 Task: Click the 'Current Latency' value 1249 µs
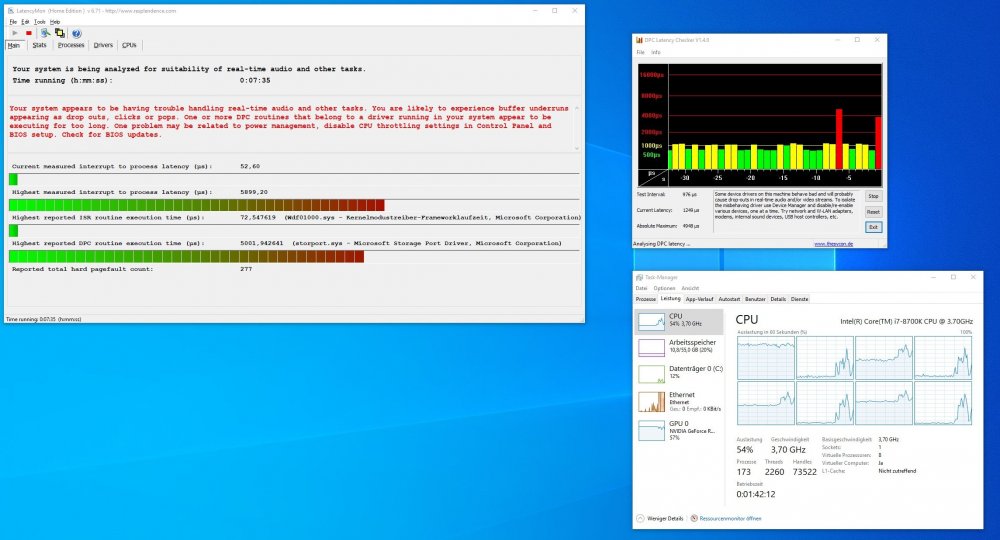(x=690, y=210)
